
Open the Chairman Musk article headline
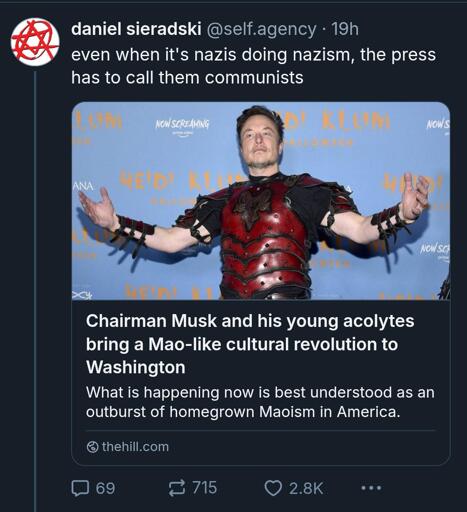(250, 344)
